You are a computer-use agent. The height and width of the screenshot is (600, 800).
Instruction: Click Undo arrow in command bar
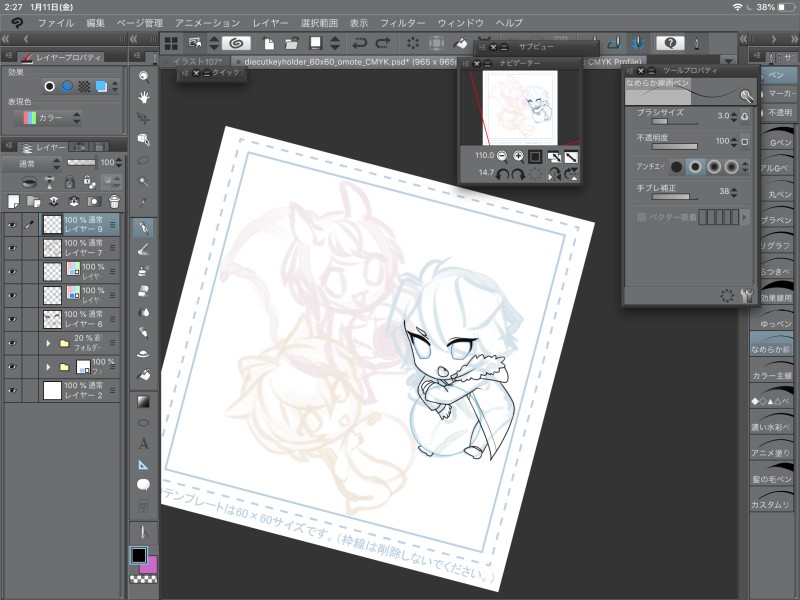[x=360, y=43]
